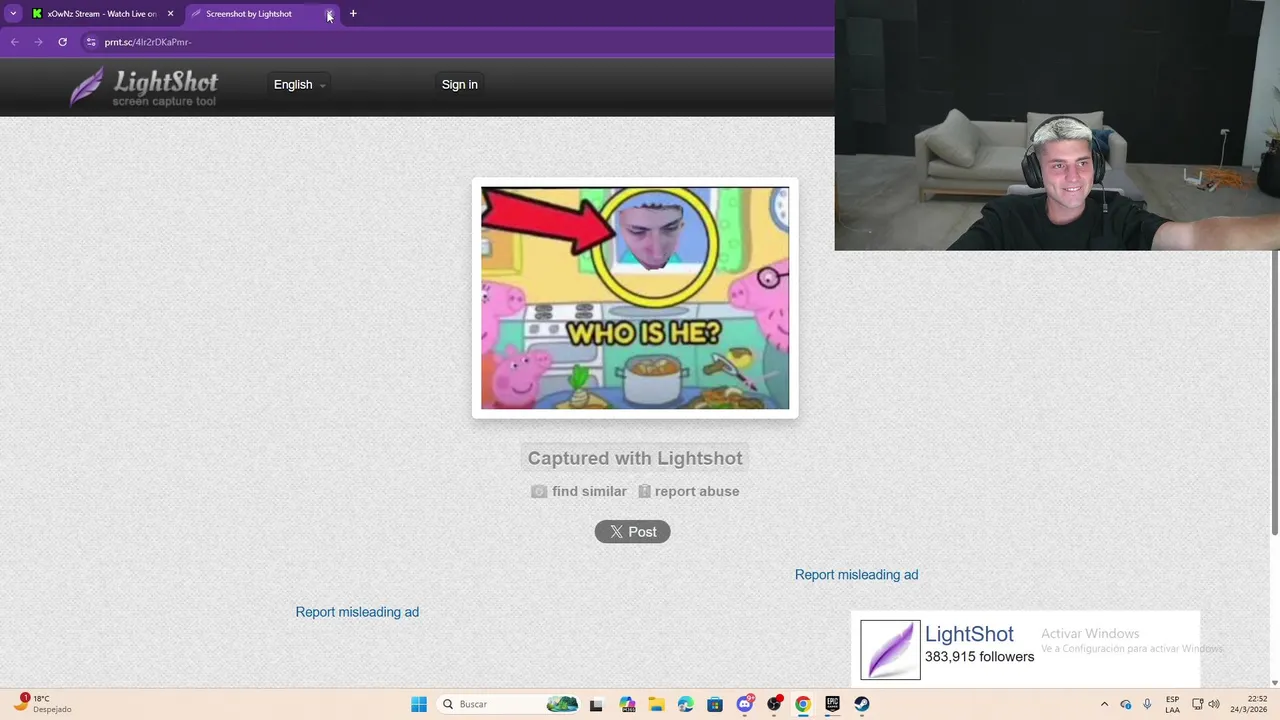This screenshot has width=1280, height=720.
Task: Click the report abuse link
Action: [689, 491]
